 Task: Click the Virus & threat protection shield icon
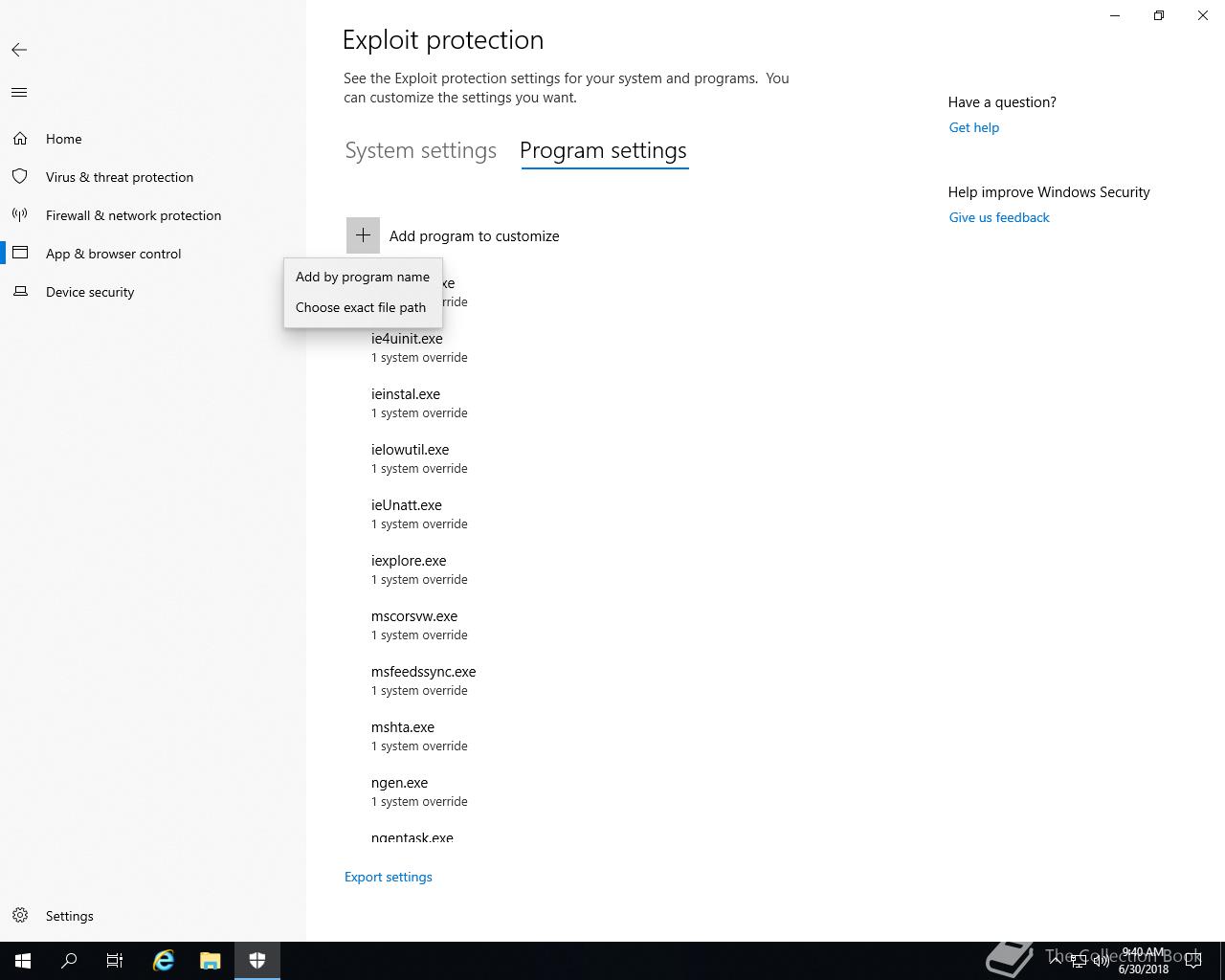[20, 177]
